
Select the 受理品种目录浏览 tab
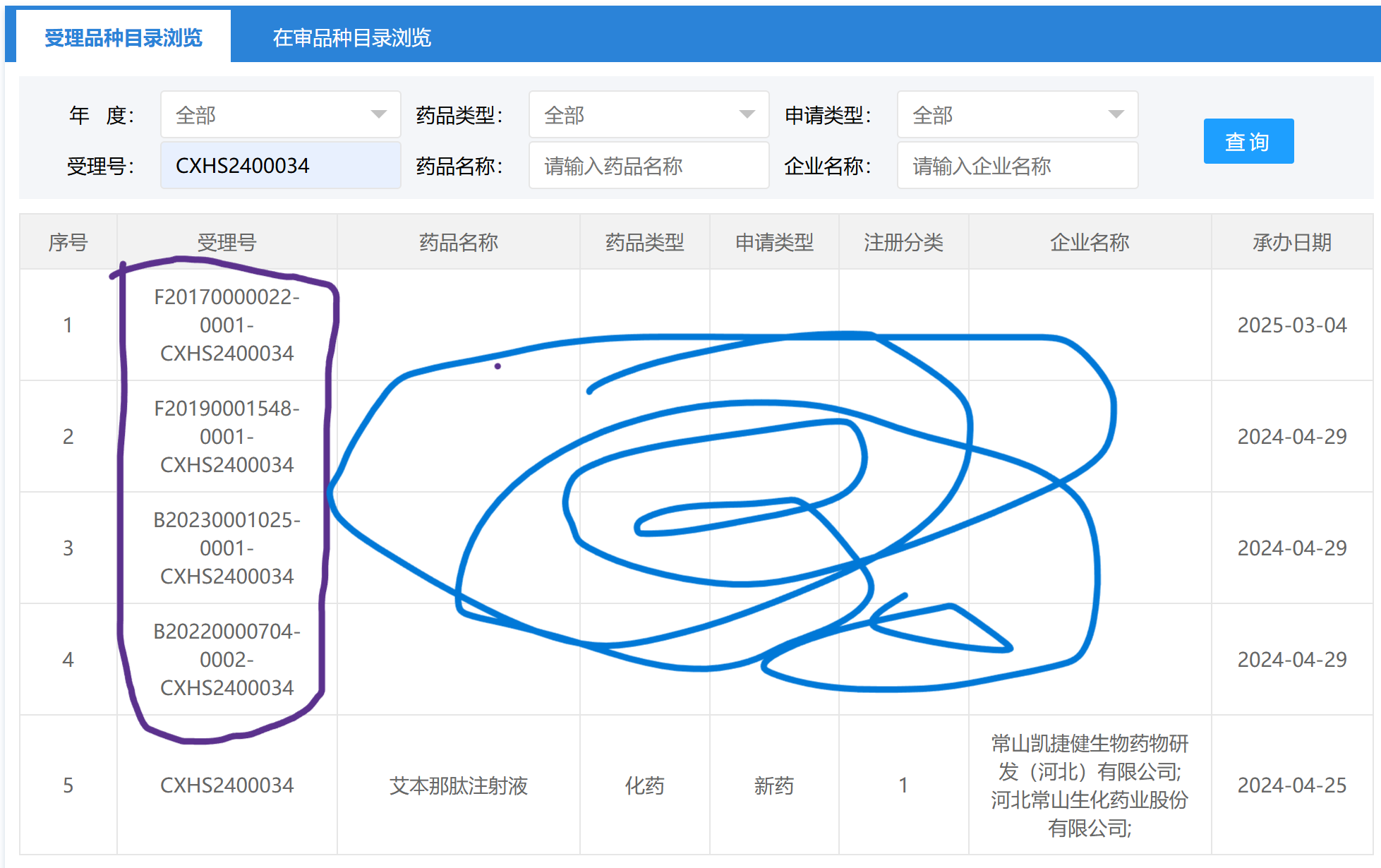[x=123, y=37]
